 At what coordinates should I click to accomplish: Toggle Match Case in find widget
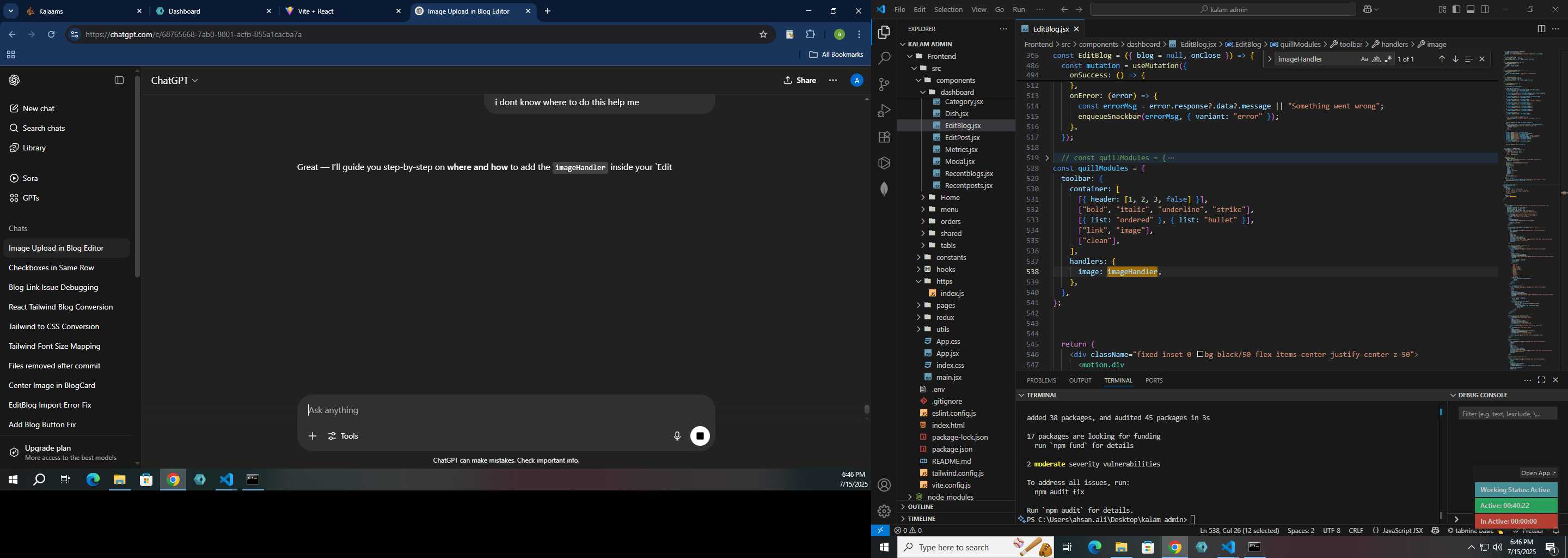1364,59
